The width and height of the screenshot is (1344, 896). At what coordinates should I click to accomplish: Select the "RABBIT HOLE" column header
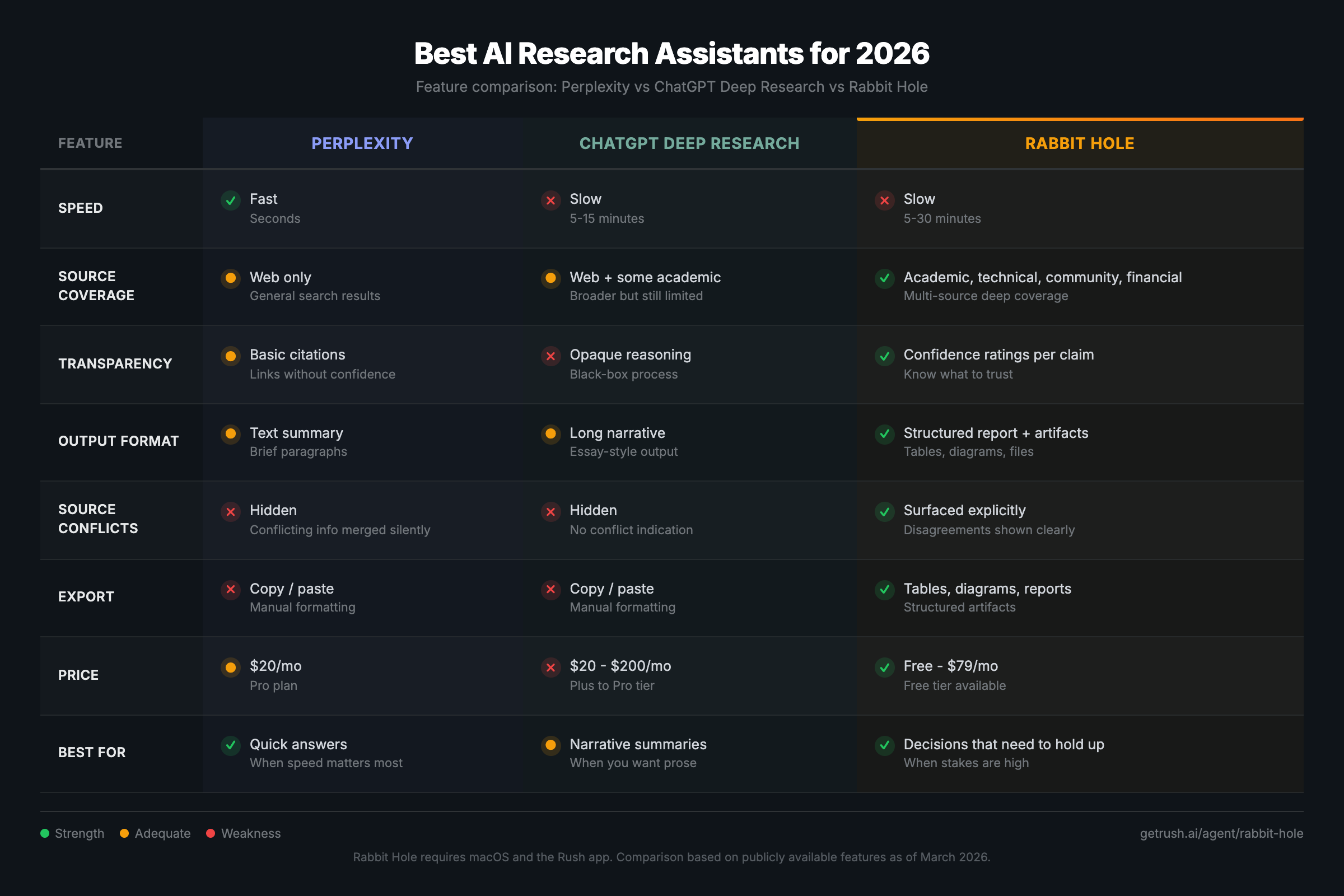[1080, 143]
